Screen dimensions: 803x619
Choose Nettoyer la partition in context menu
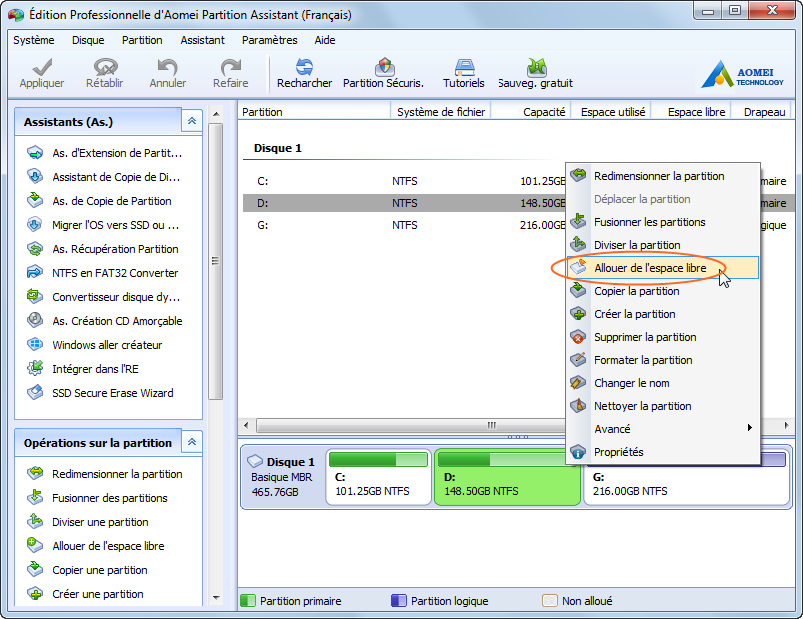pyautogui.click(x=663, y=406)
